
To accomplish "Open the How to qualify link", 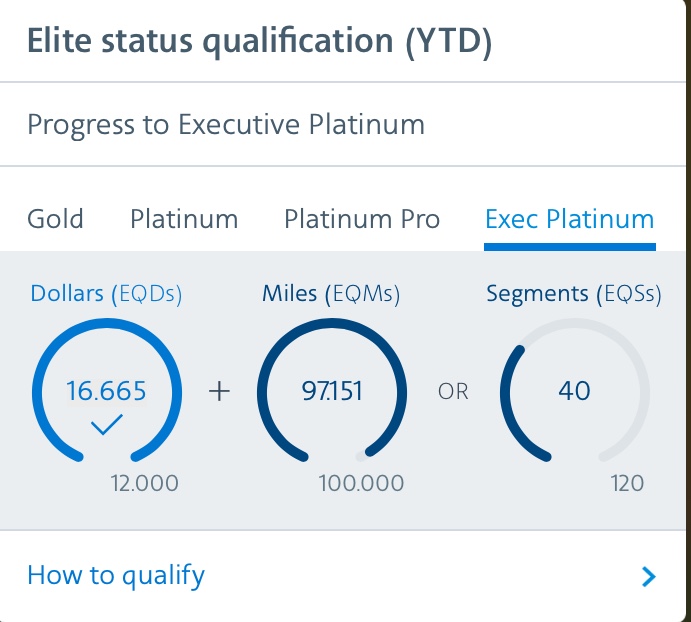I will (116, 576).
